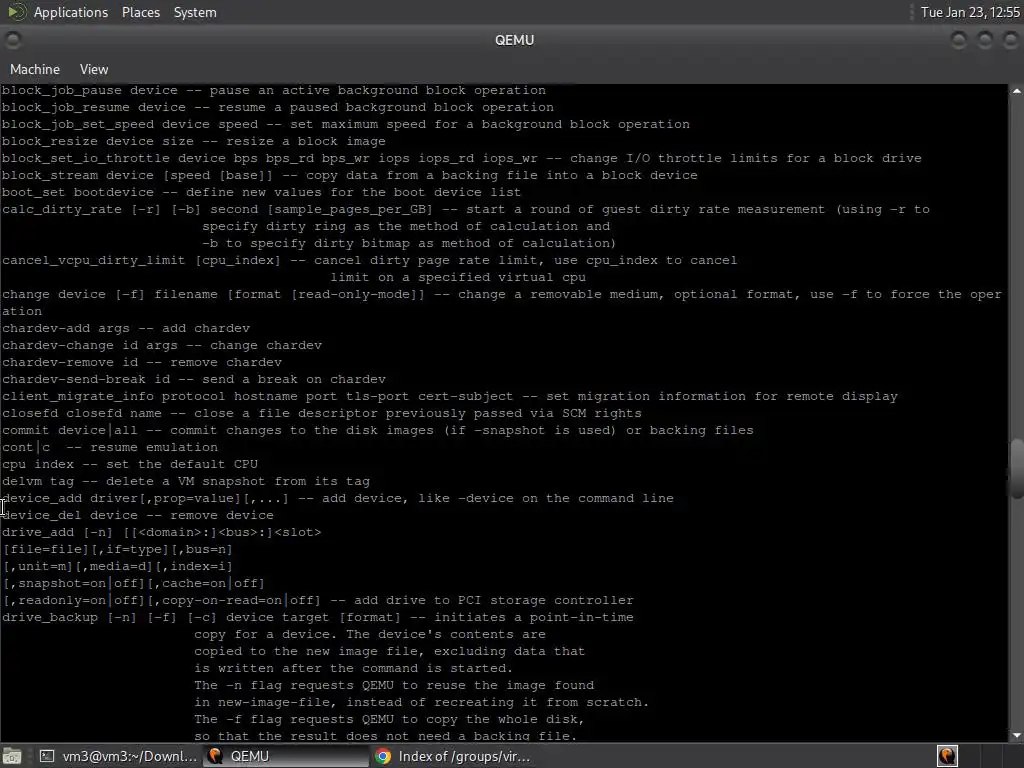
Task: Click the '[file=file][,if=type][,bus=n]' line
Action: [118, 549]
